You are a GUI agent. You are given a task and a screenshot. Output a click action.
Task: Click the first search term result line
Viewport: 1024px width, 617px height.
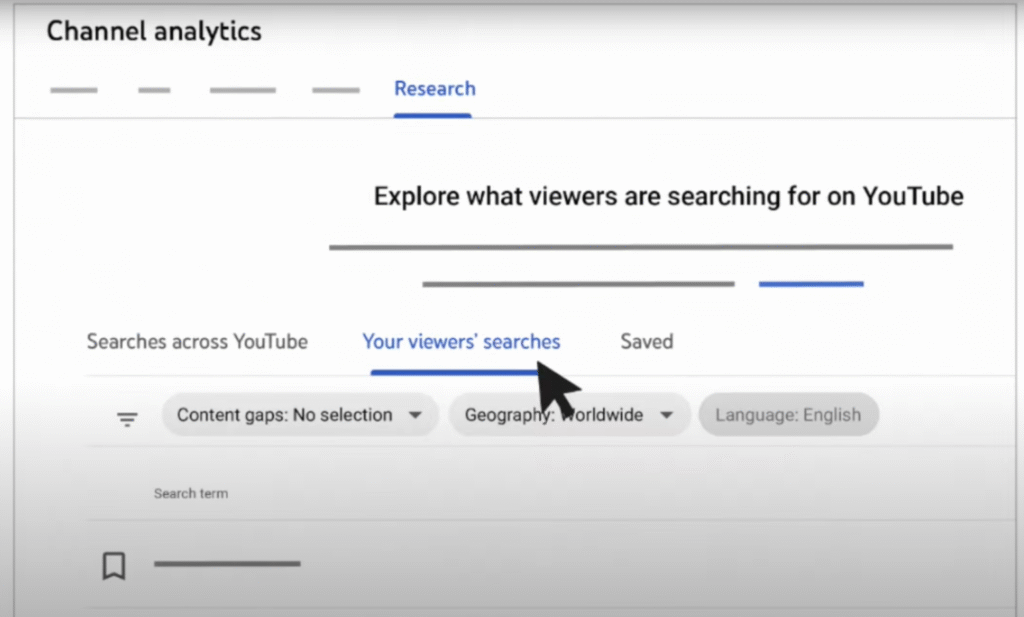click(x=227, y=564)
